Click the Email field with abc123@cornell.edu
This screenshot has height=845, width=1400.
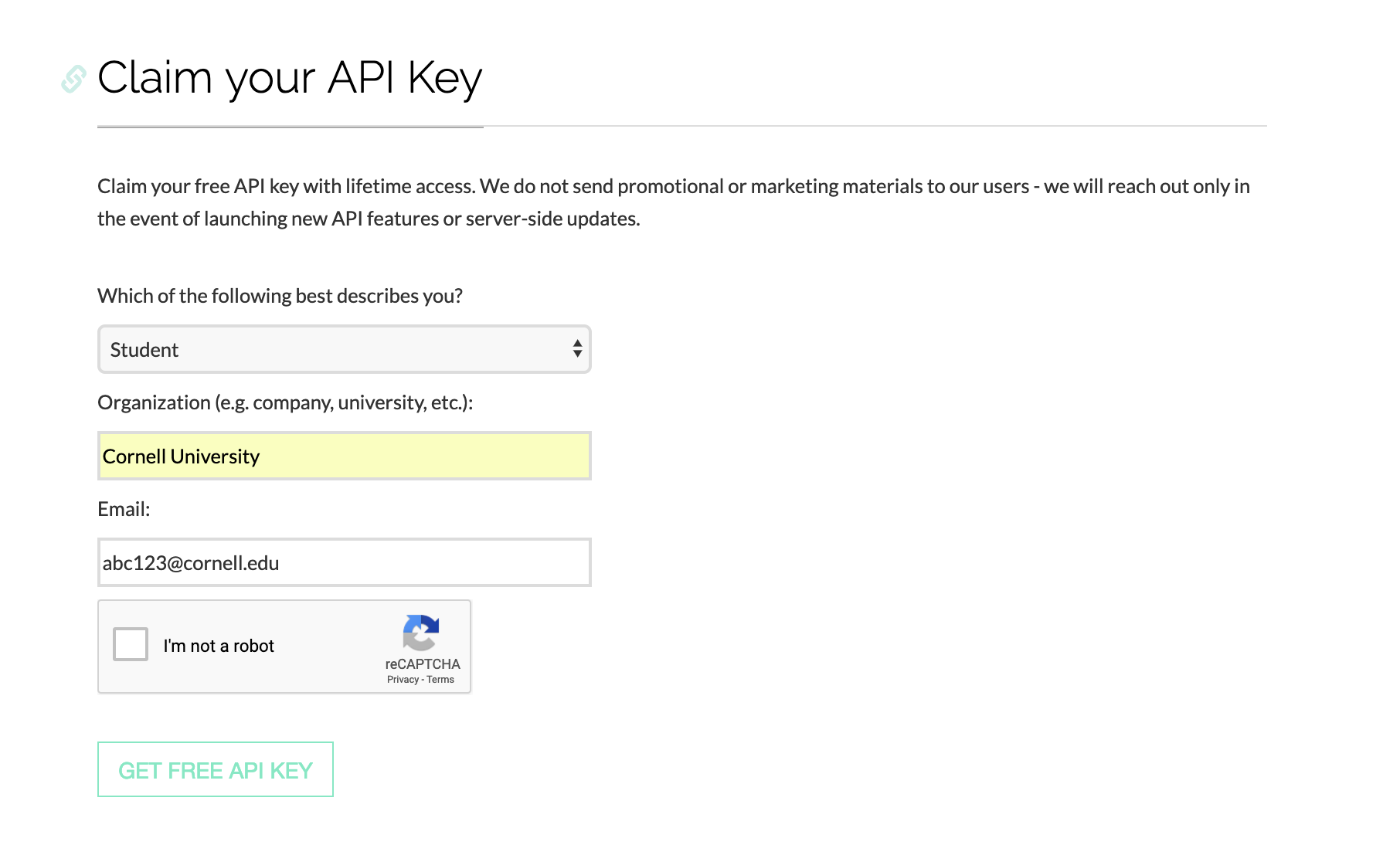[344, 563]
